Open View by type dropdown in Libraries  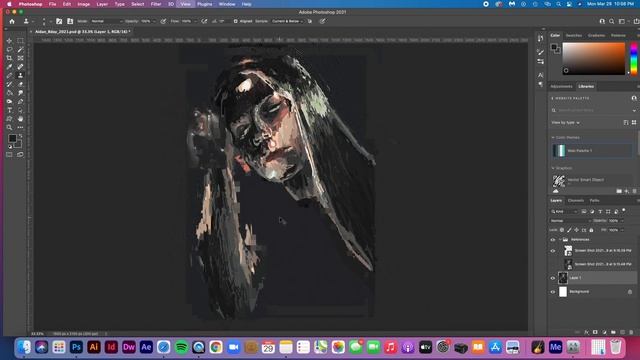pos(565,122)
